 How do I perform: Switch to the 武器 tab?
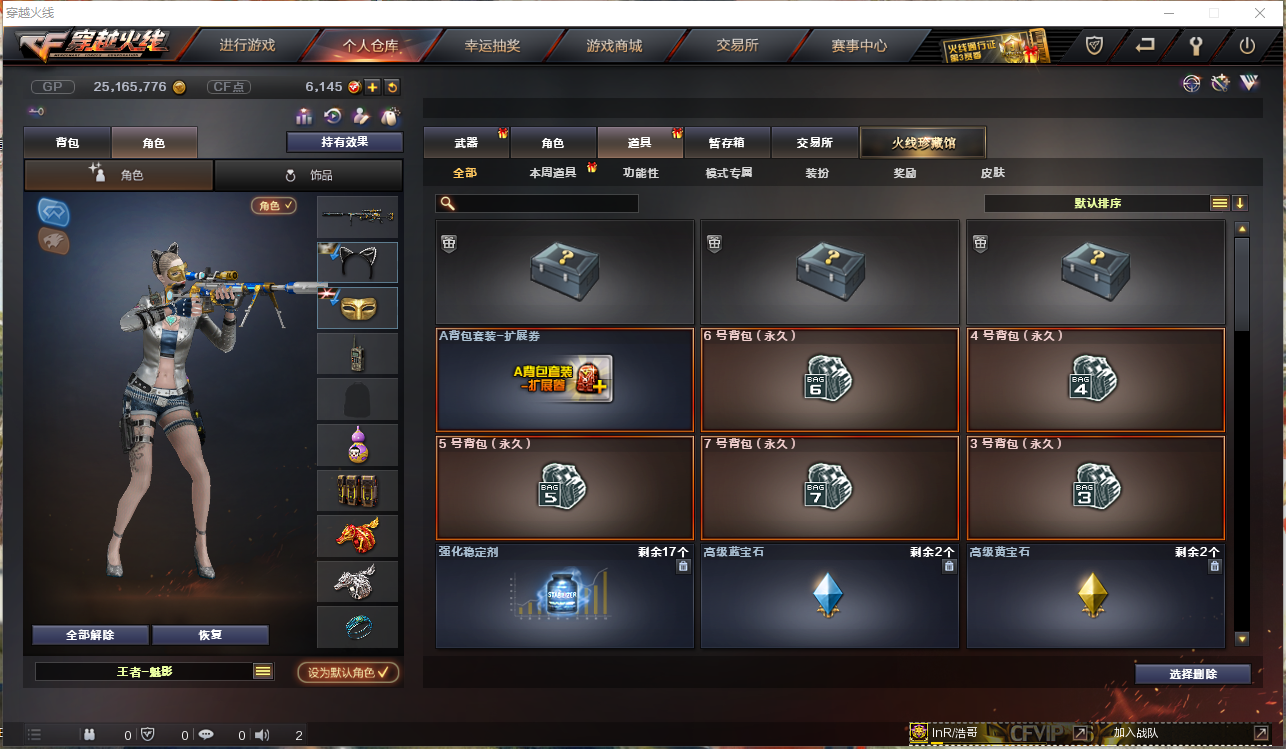coord(466,143)
